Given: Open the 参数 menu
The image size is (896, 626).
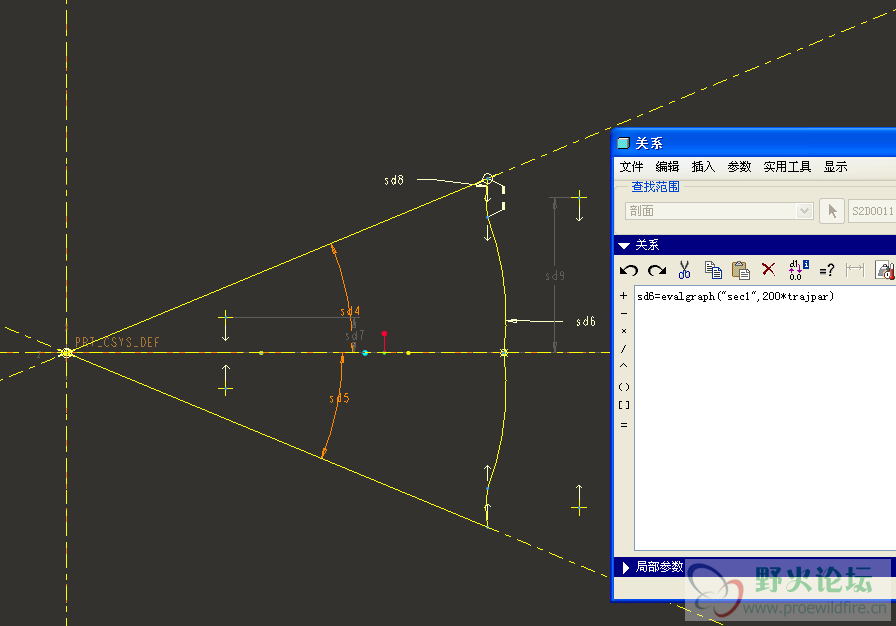Looking at the screenshot, I should 739,167.
